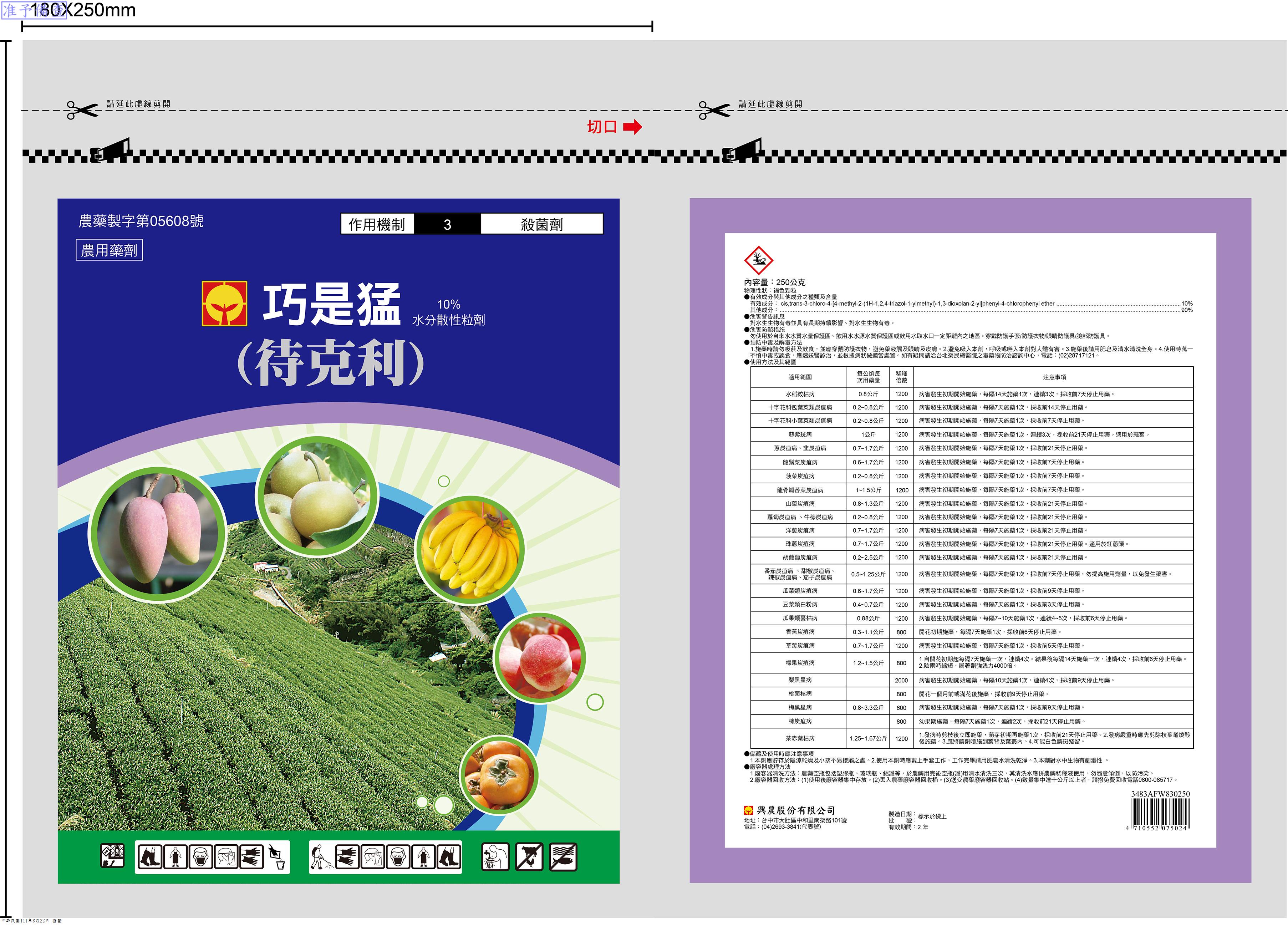This screenshot has width=1288, height=926.
Task: Select the banana photo circle
Action: pyautogui.click(x=471, y=550)
